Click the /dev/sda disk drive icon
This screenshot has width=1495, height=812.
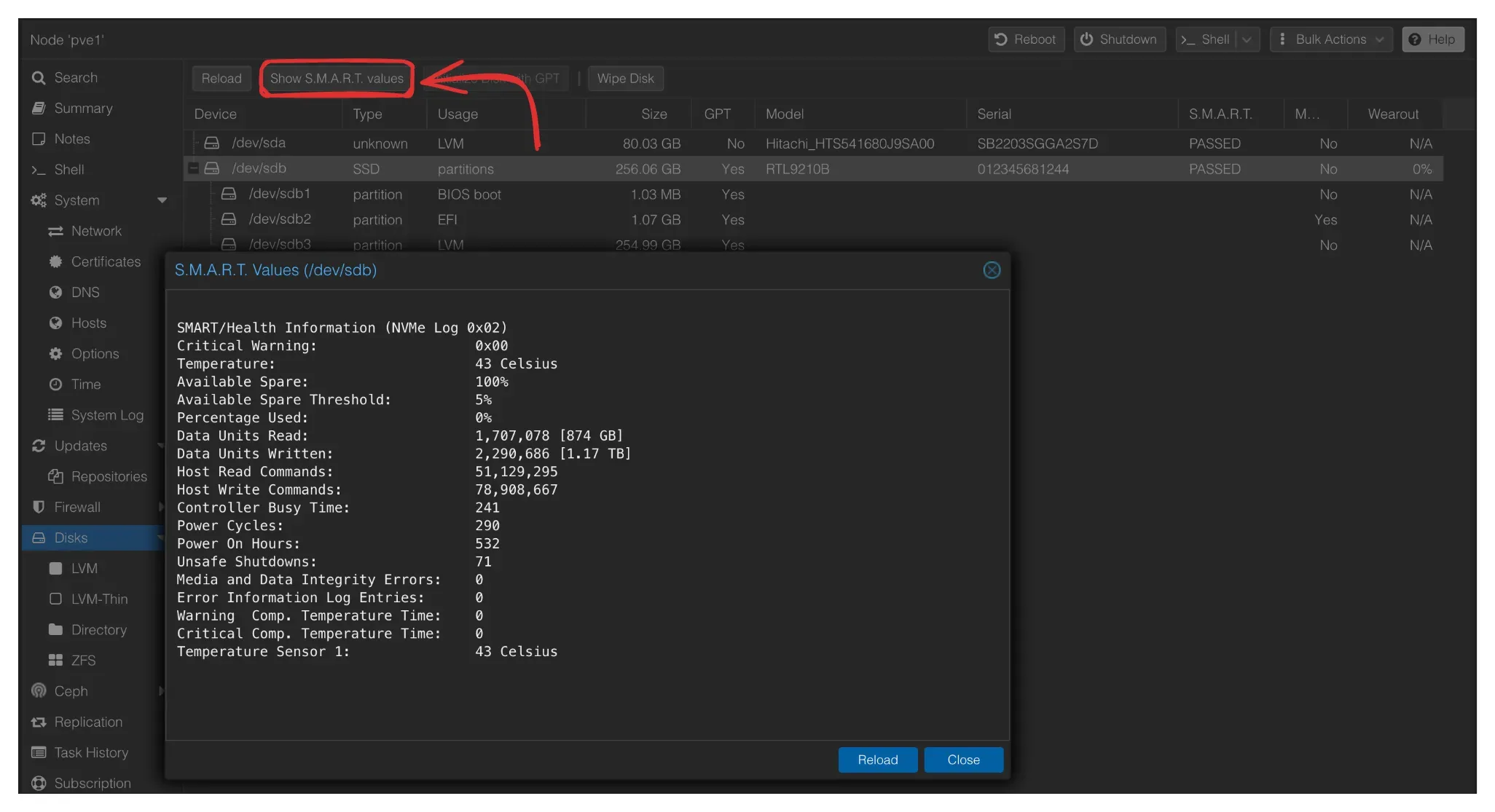[212, 143]
